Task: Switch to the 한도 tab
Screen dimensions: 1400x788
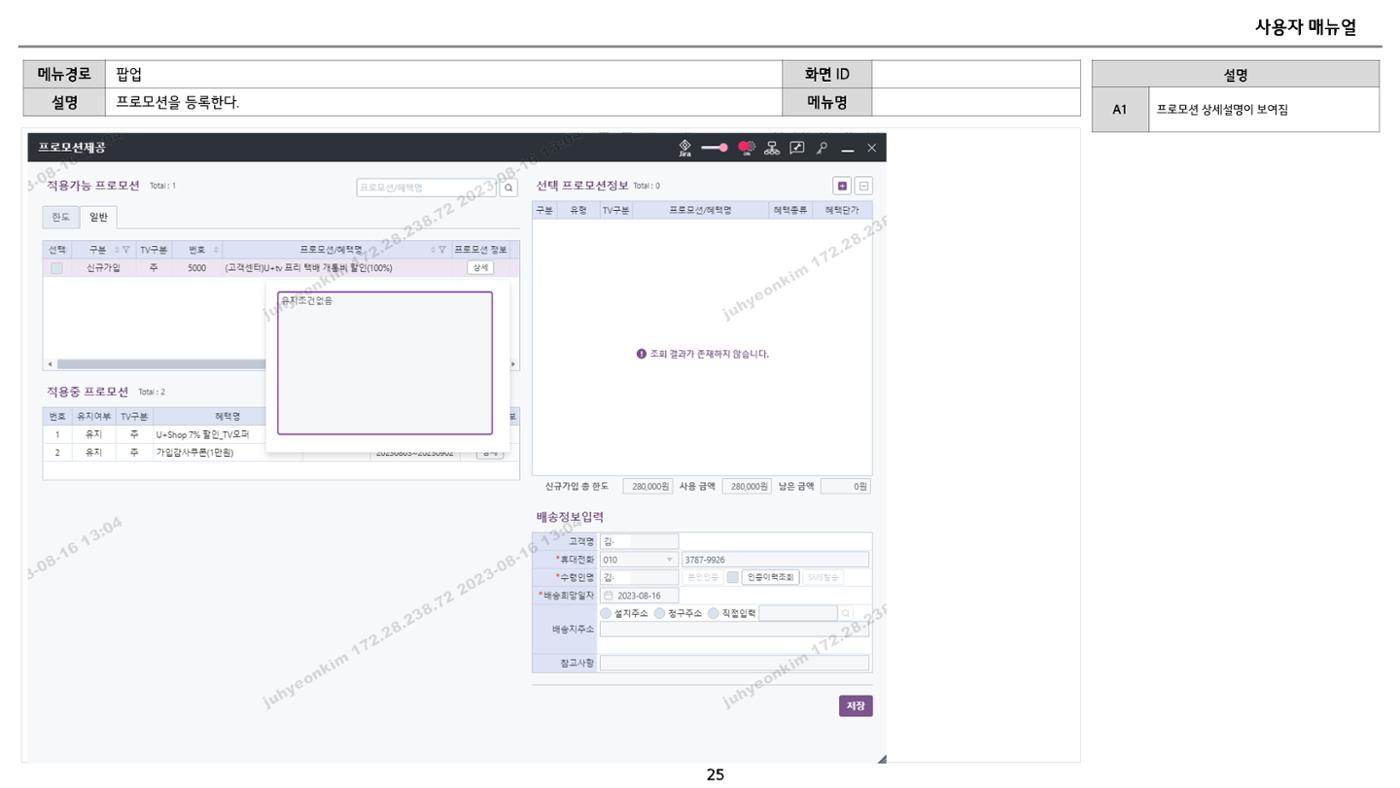Action: [x=63, y=217]
